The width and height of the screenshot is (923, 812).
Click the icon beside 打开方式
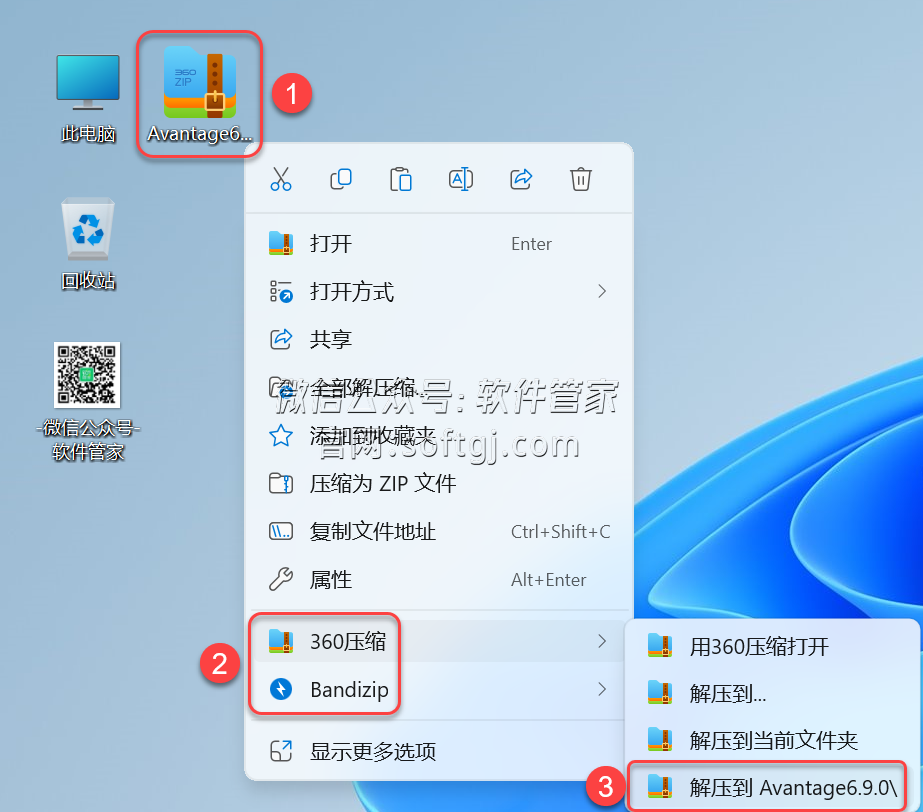pyautogui.click(x=281, y=291)
